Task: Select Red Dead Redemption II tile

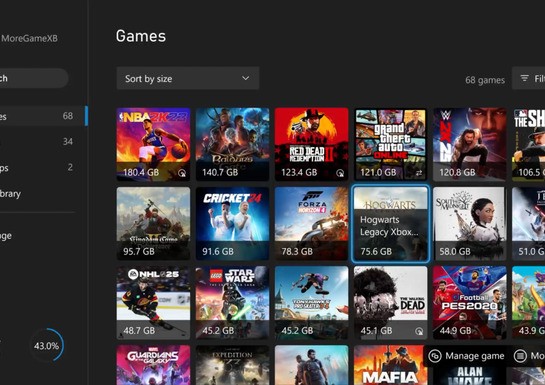Action: click(x=311, y=144)
